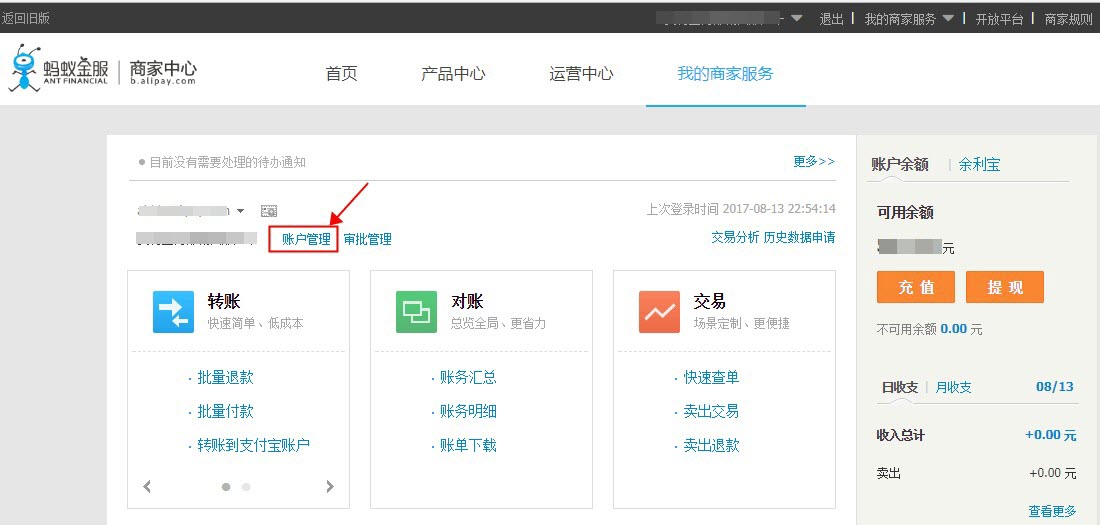This screenshot has height=525, width=1100.
Task: Click the green 对账 reconciliation icon
Action: coord(416,312)
